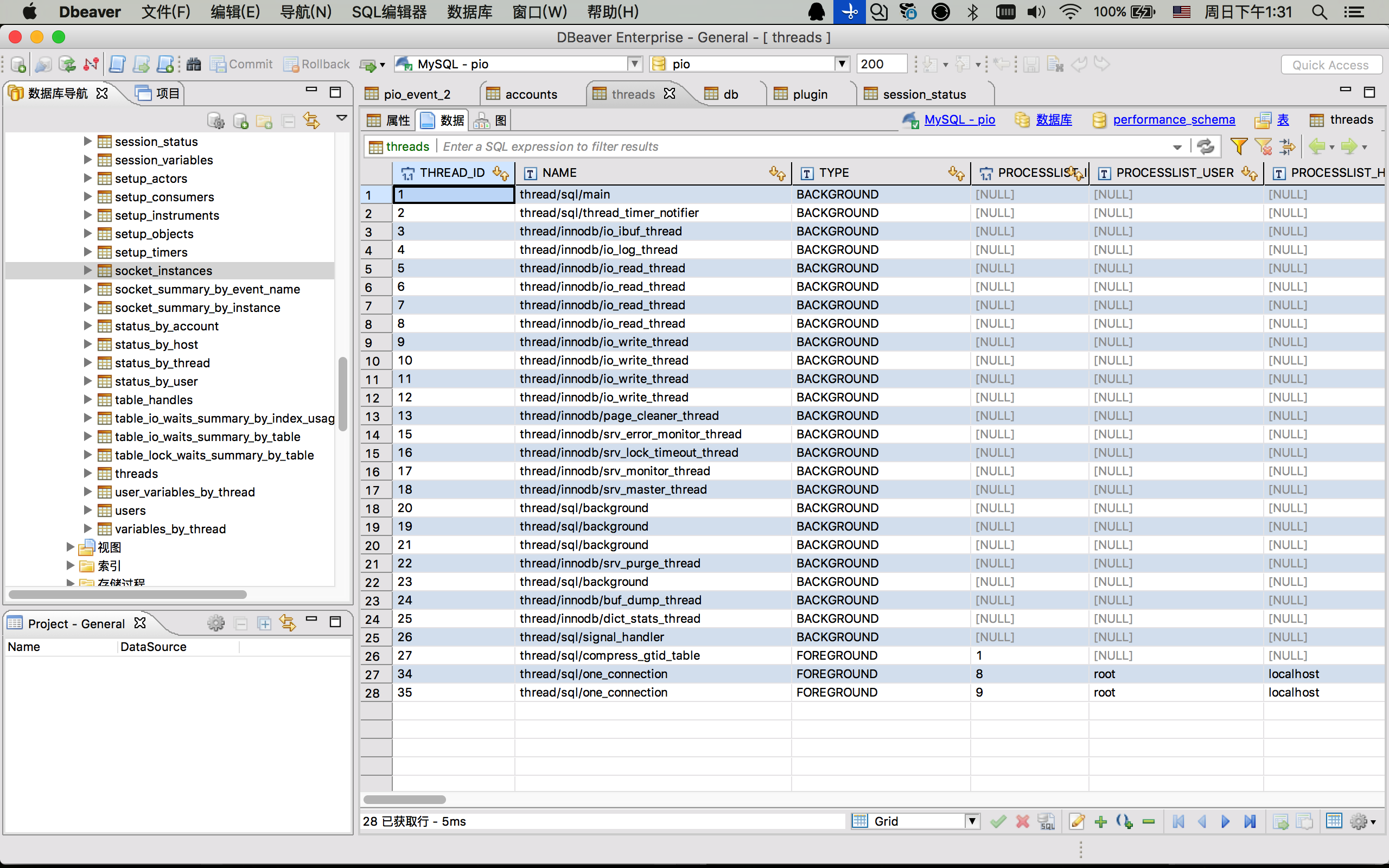Open the SQL编辑器 menu
This screenshot has width=1389, height=868.
click(x=388, y=12)
